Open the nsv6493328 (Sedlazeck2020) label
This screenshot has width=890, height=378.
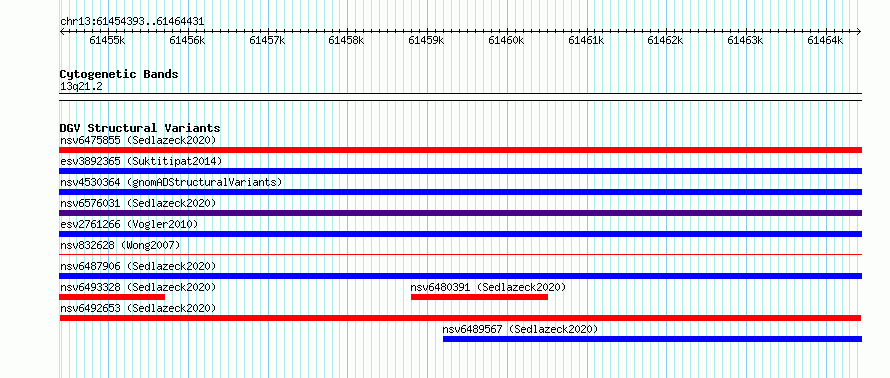138,287
